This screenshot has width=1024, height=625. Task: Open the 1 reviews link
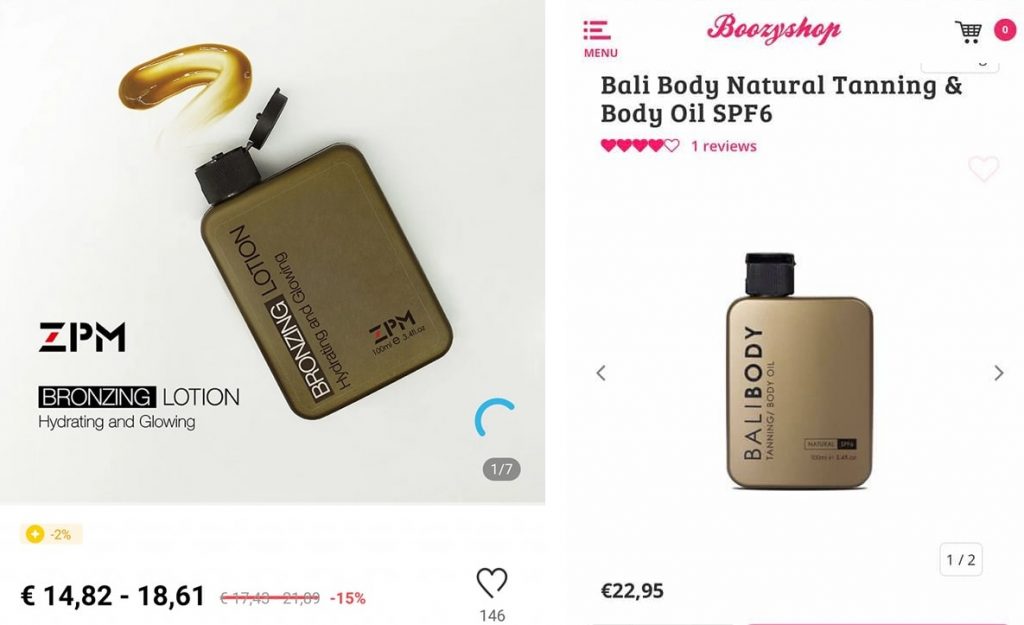[x=724, y=146]
